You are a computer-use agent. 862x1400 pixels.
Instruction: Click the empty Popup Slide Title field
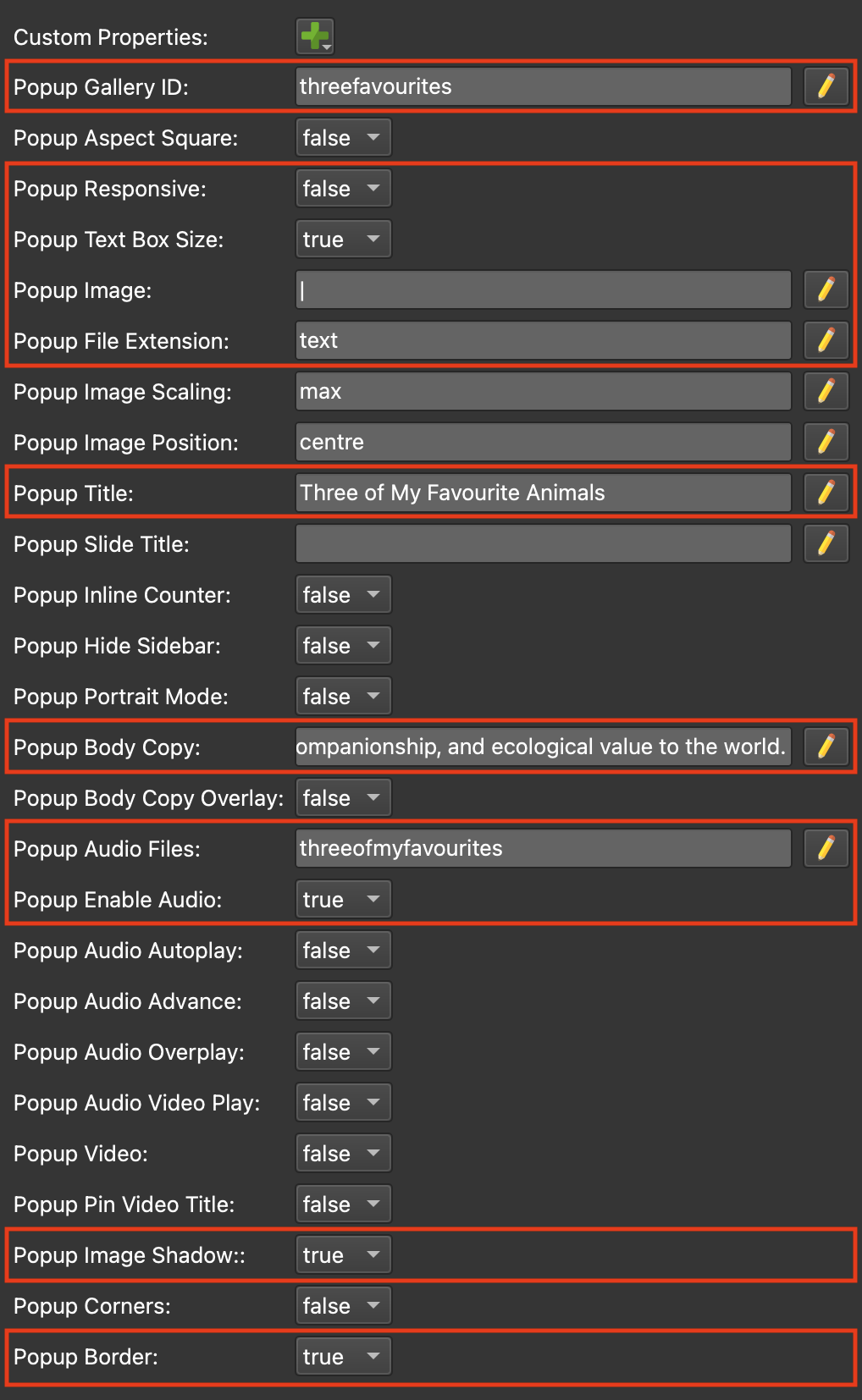(544, 543)
